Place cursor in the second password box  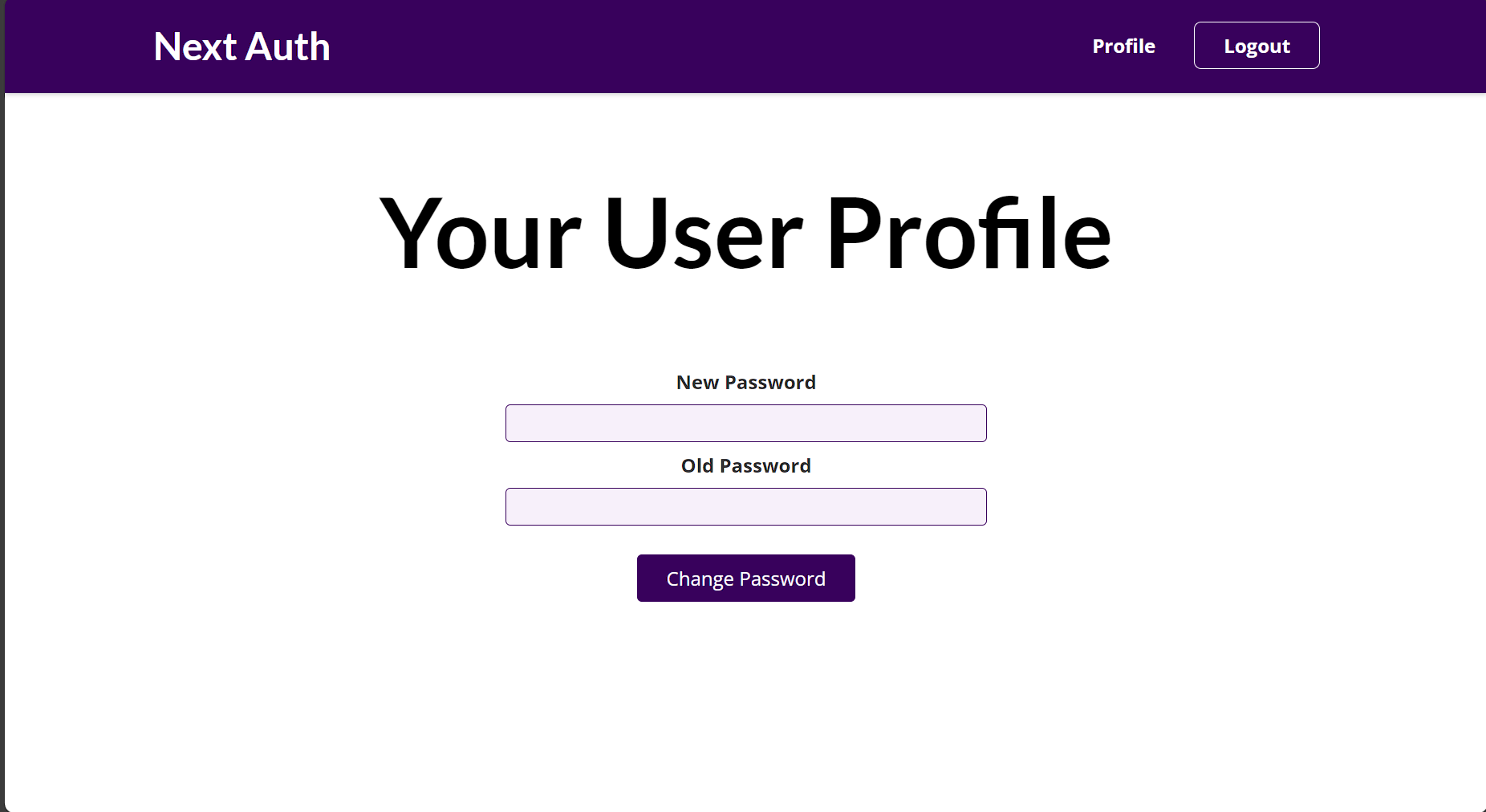click(x=745, y=507)
